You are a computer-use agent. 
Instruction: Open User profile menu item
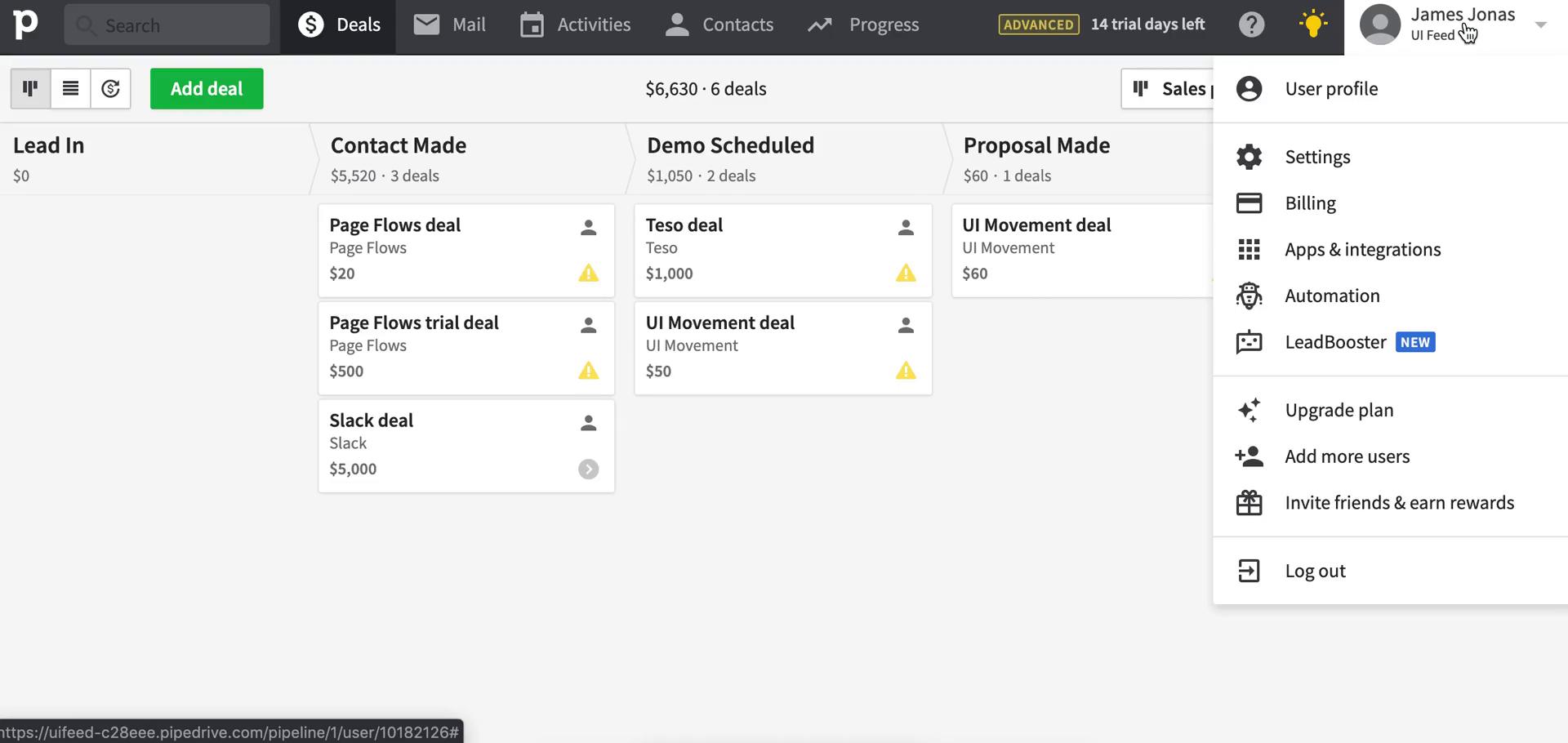(x=1391, y=89)
